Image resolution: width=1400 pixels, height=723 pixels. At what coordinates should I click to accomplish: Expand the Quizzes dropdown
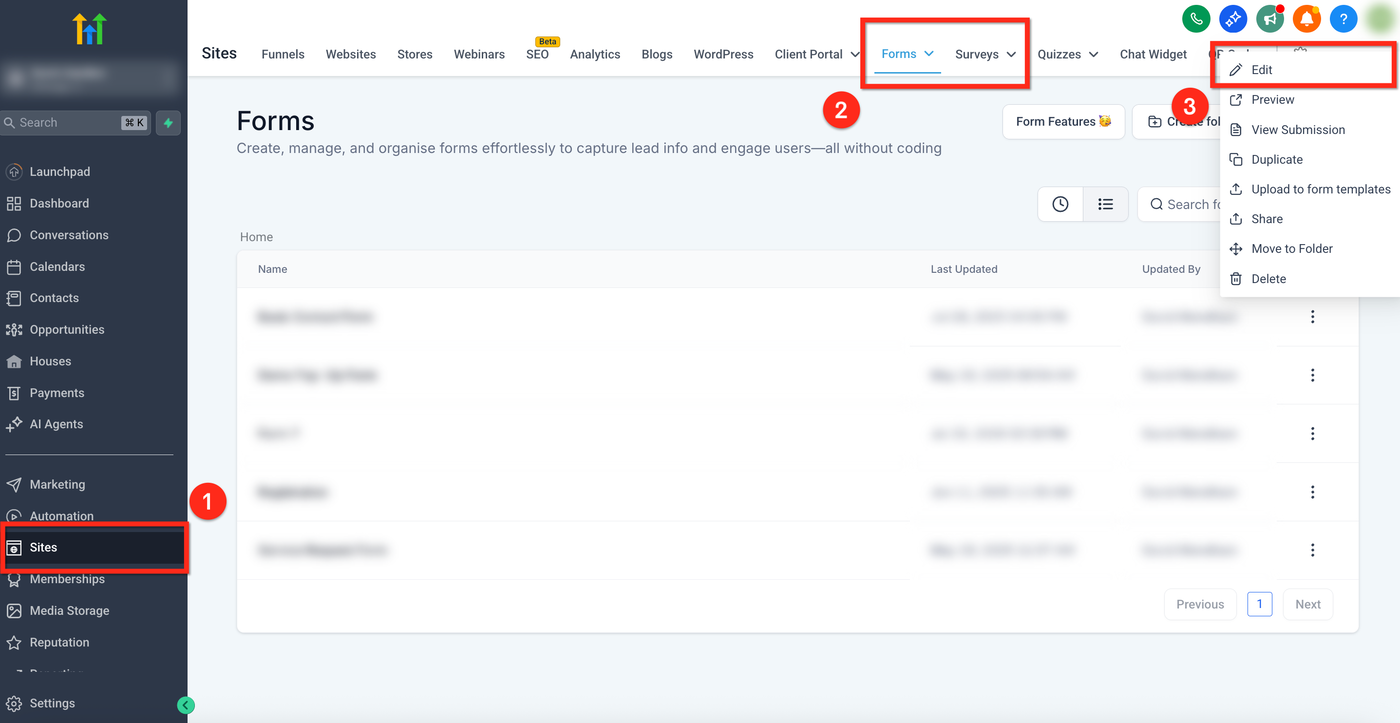click(x=1093, y=54)
